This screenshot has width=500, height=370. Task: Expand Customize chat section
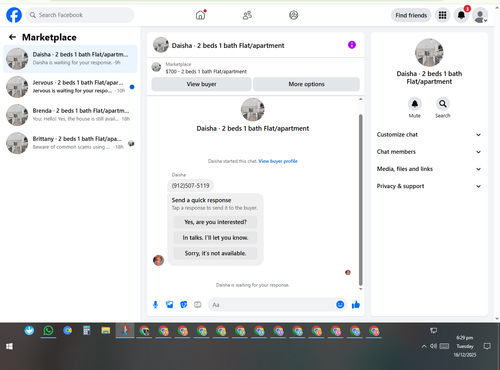(x=429, y=135)
